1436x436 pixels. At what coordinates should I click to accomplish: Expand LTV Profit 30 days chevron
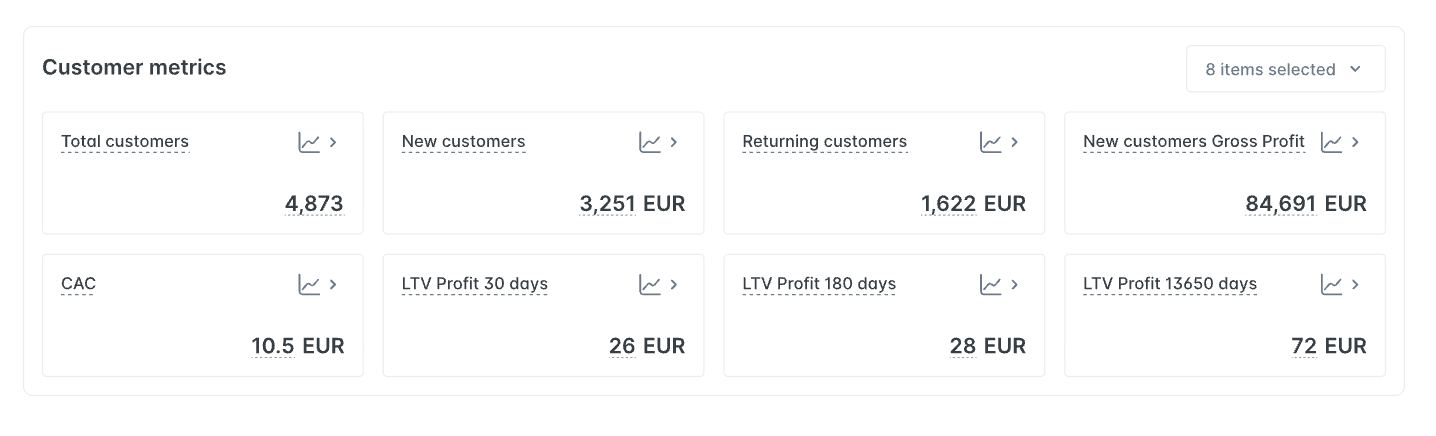[674, 285]
